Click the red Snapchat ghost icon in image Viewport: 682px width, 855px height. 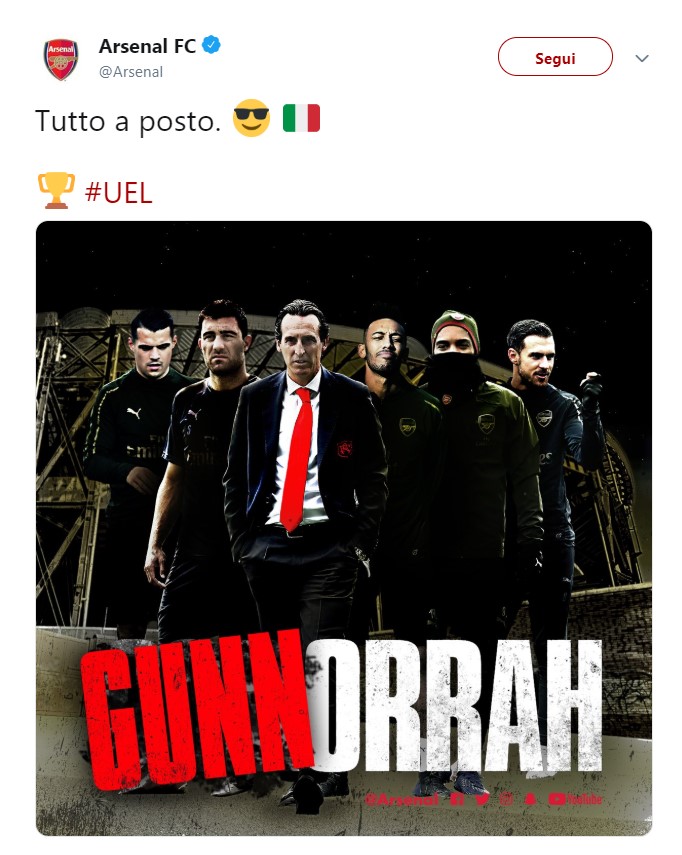(x=530, y=799)
